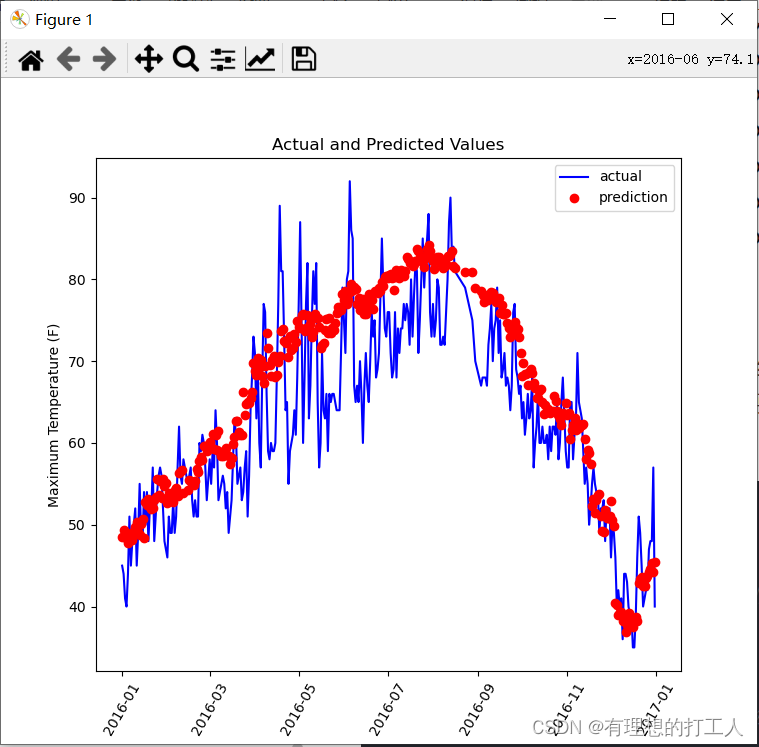Minimize the Figure 1 window
The width and height of the screenshot is (759, 747).
coord(610,19)
